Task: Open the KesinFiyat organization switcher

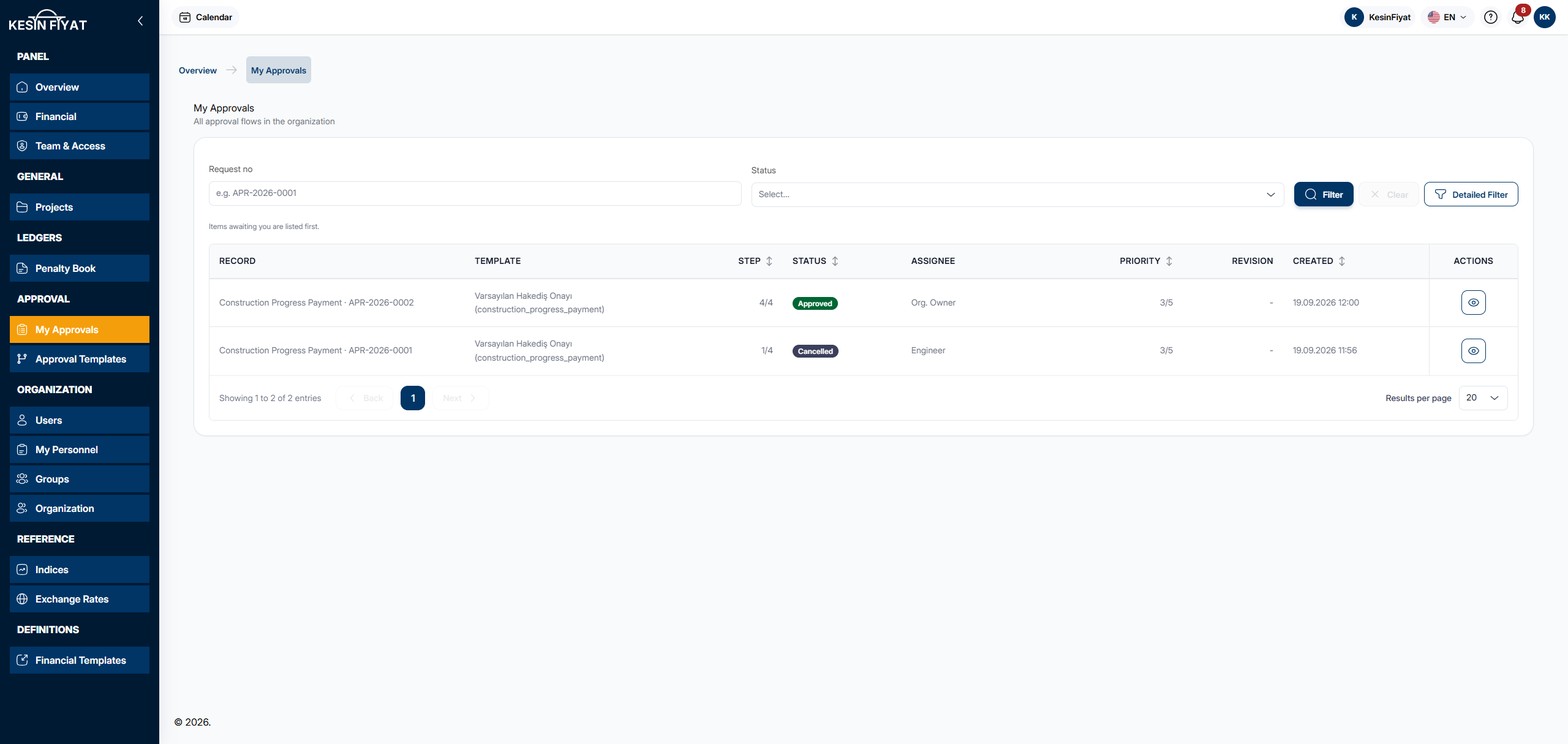Action: coord(1378,17)
